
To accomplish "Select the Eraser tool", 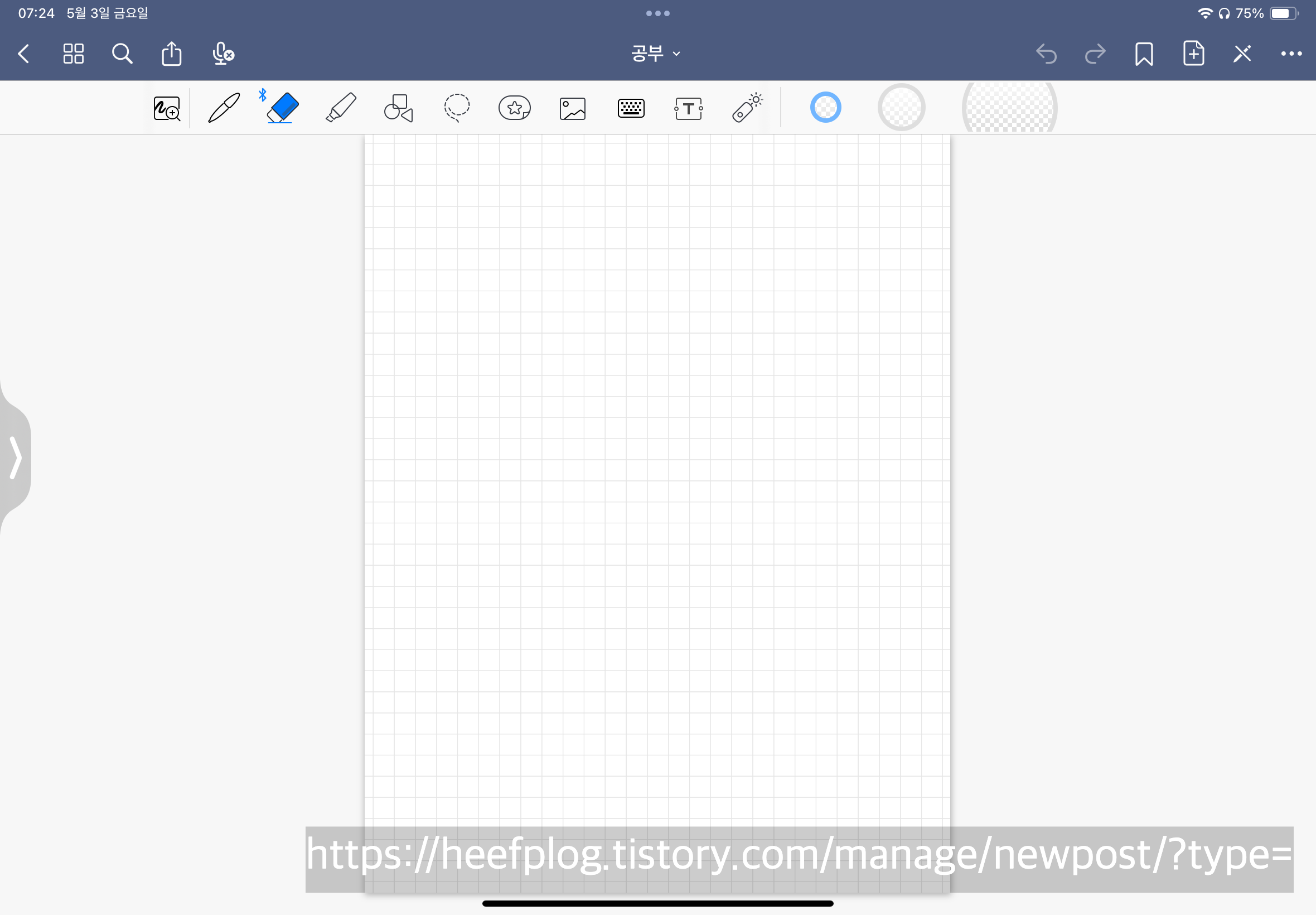I will 283,108.
